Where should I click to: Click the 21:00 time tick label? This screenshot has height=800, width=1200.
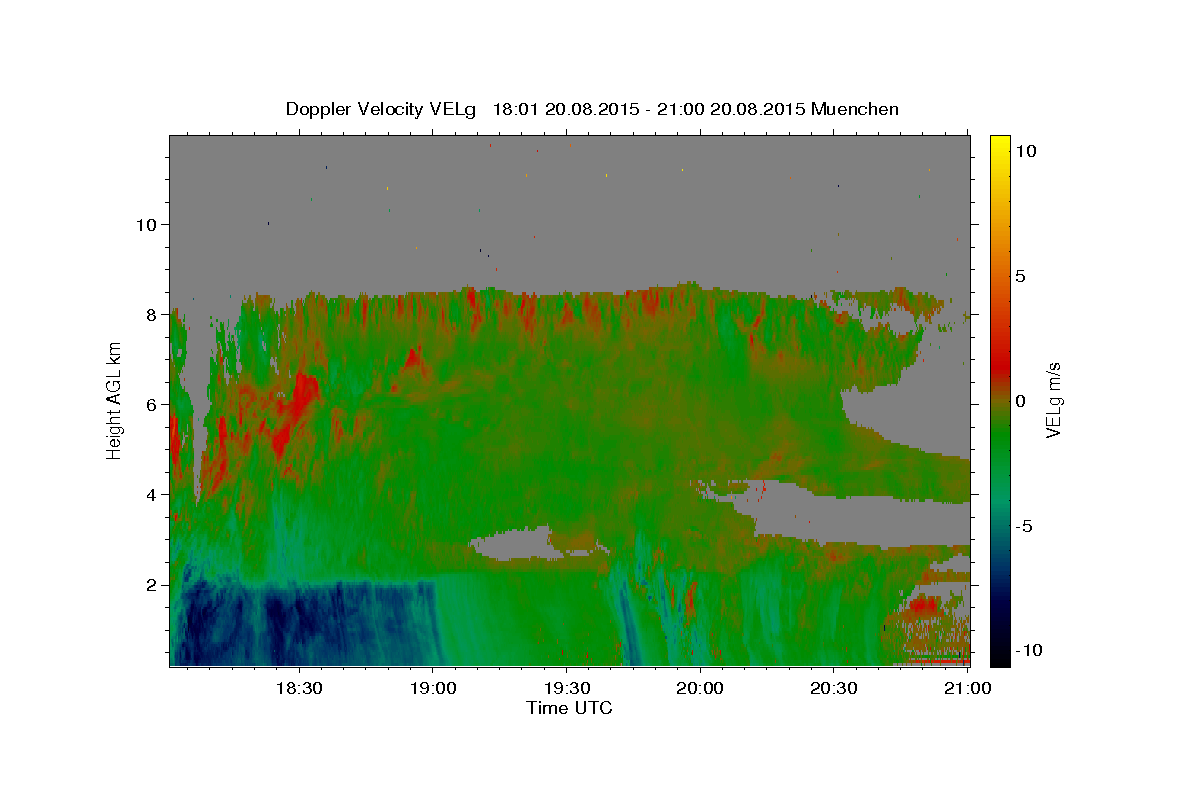967,688
